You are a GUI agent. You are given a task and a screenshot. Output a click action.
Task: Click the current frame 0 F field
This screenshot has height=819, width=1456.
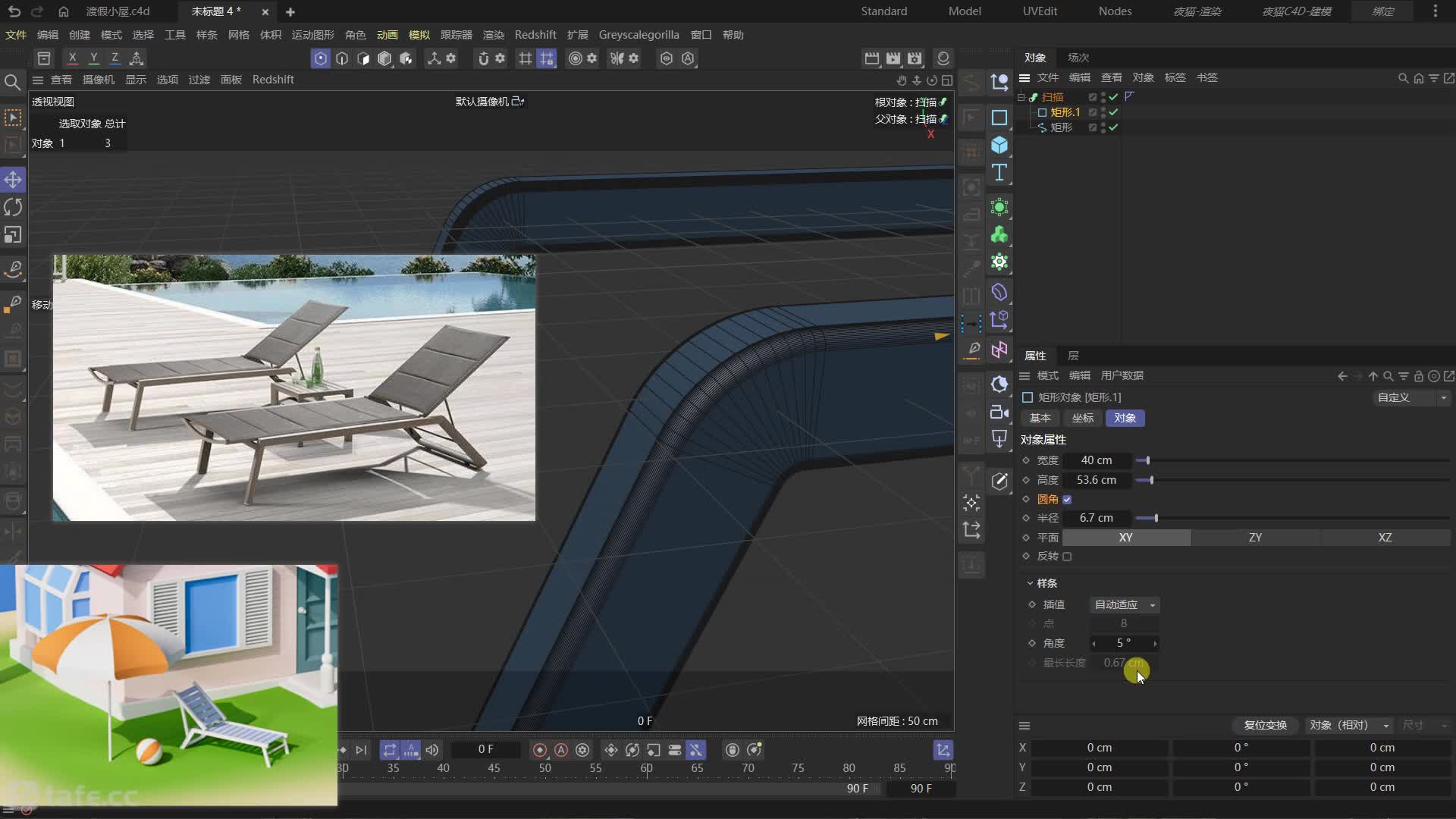click(486, 750)
